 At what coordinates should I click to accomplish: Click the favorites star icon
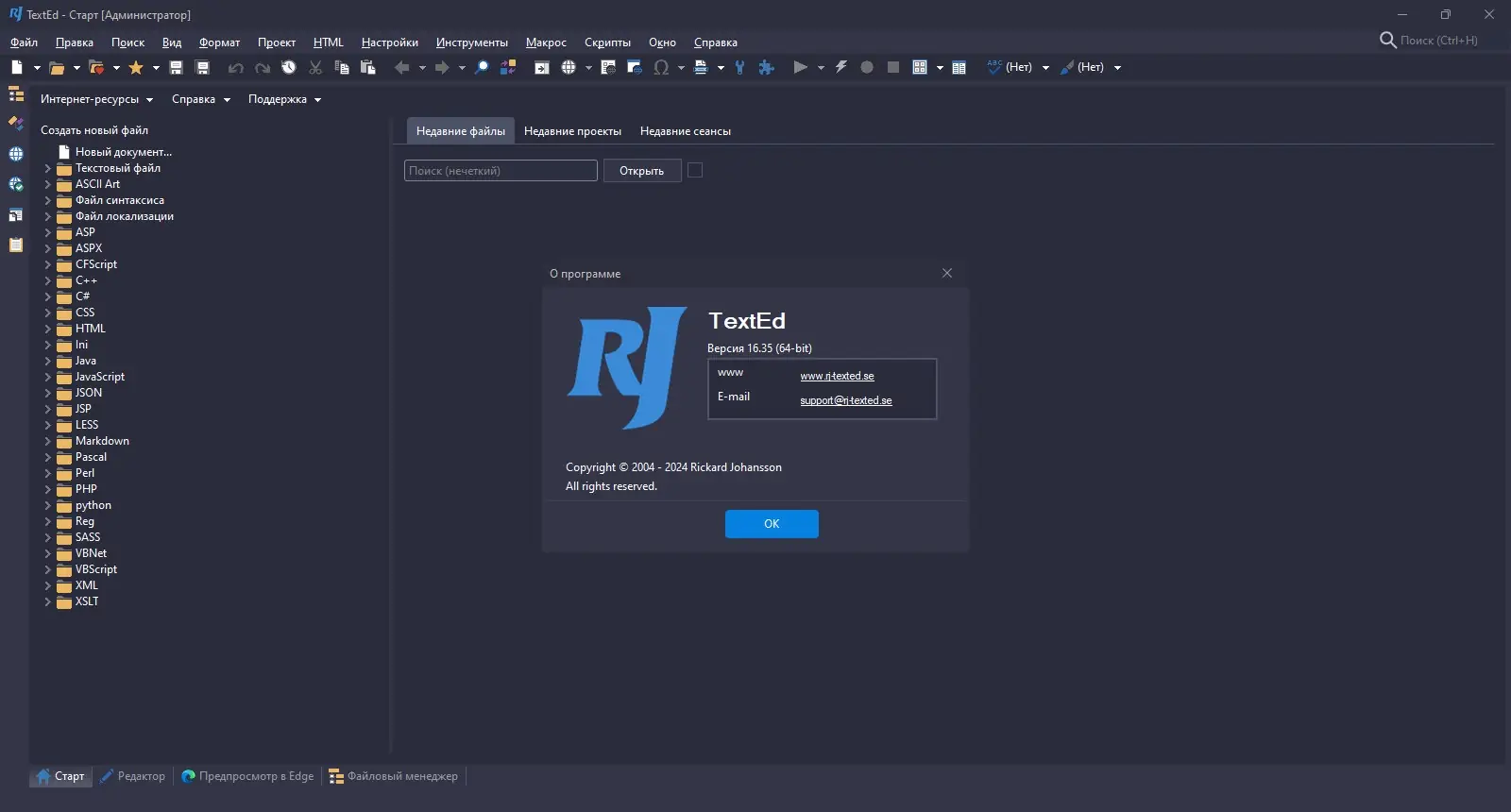(136, 67)
